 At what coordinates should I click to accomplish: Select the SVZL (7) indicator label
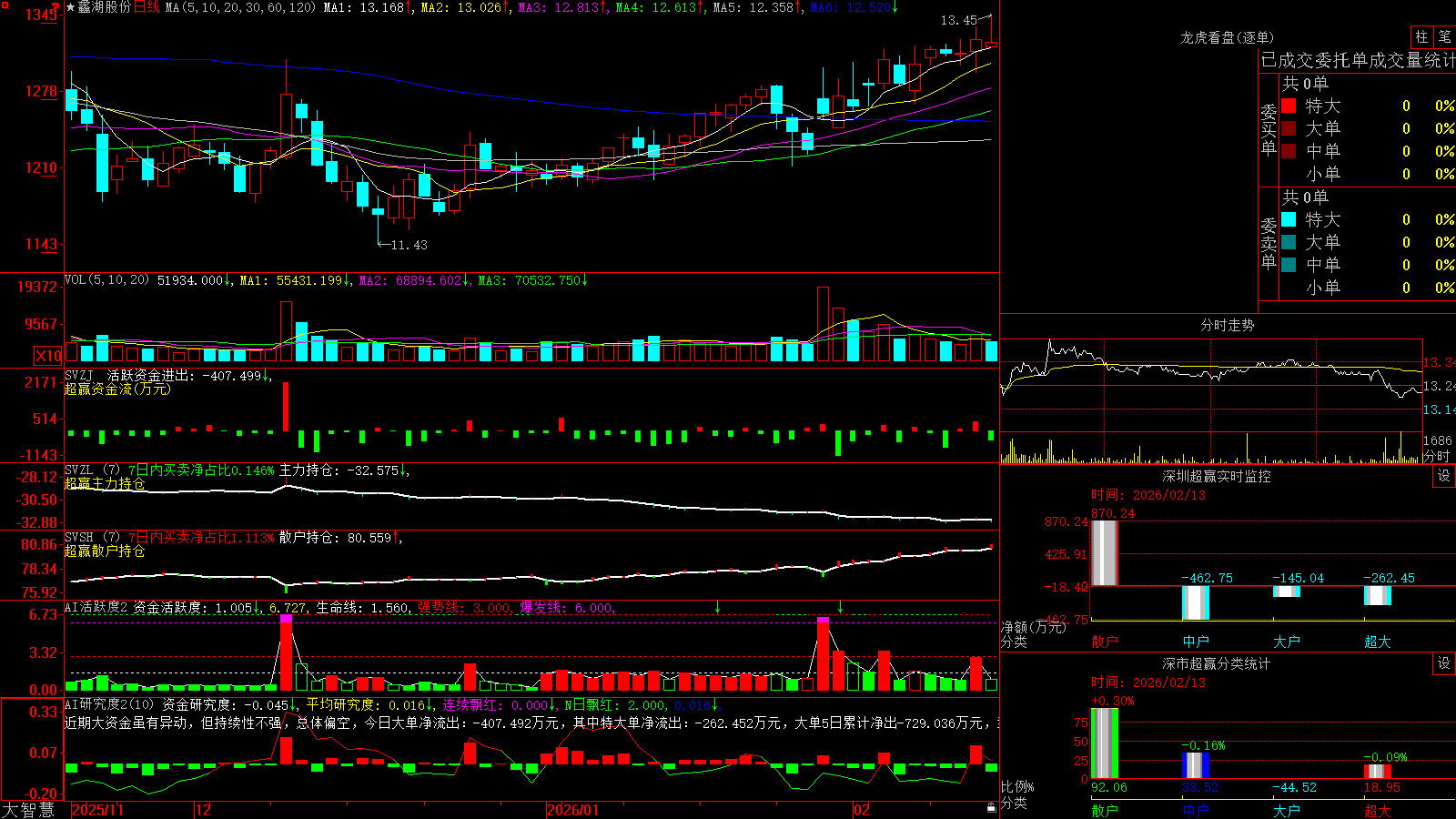click(x=92, y=470)
